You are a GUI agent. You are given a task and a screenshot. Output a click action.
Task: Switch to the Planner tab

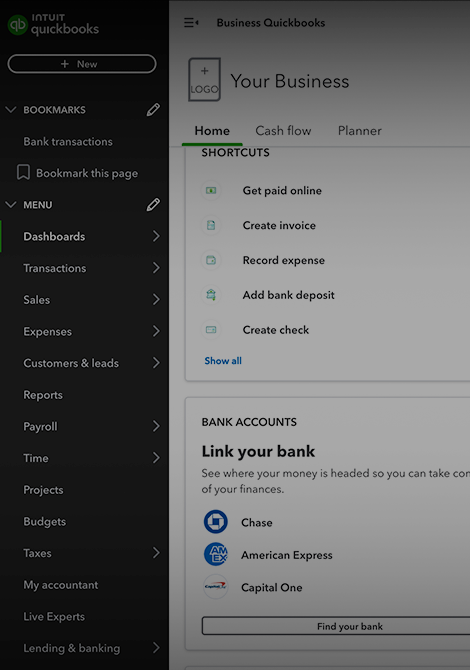pos(359,131)
